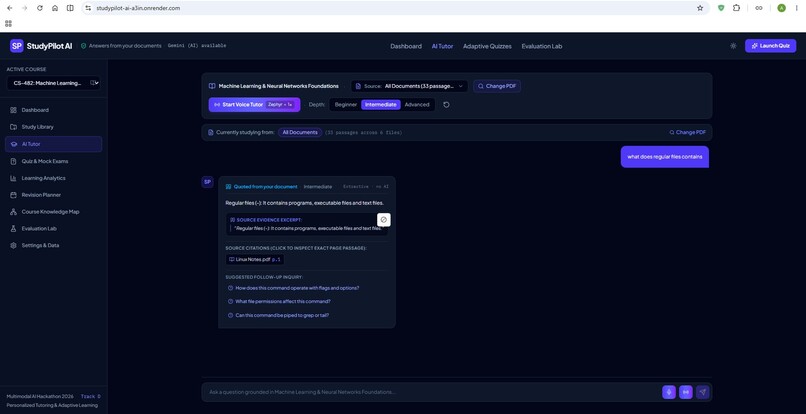
Task: Open Evaluation Lab in the sidebar
Action: 53,228
